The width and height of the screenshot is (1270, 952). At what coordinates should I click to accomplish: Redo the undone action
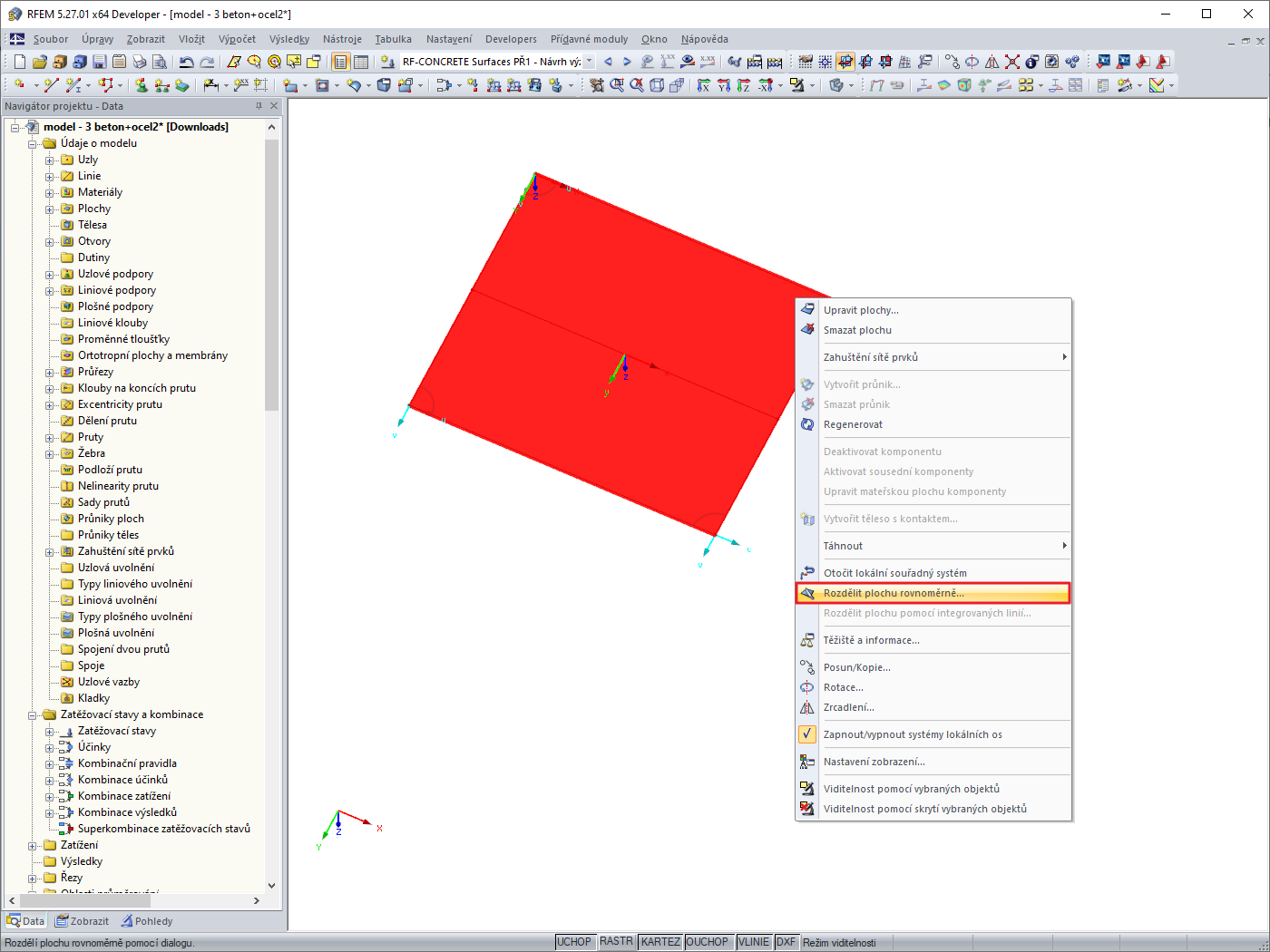point(207,62)
